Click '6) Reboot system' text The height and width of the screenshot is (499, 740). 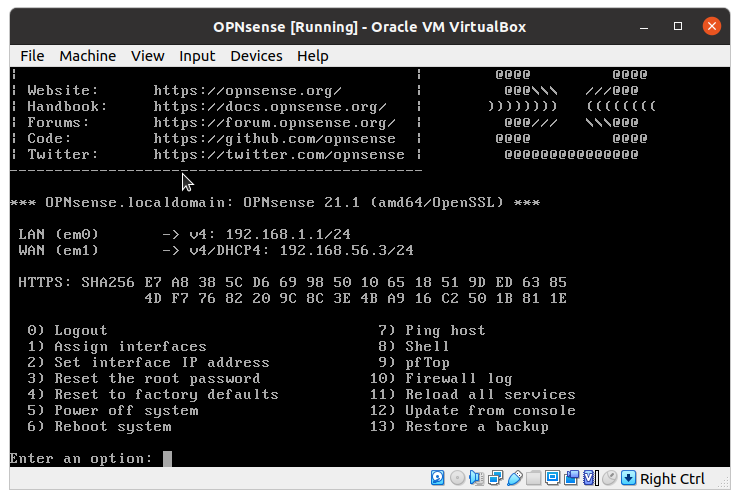[99, 426]
